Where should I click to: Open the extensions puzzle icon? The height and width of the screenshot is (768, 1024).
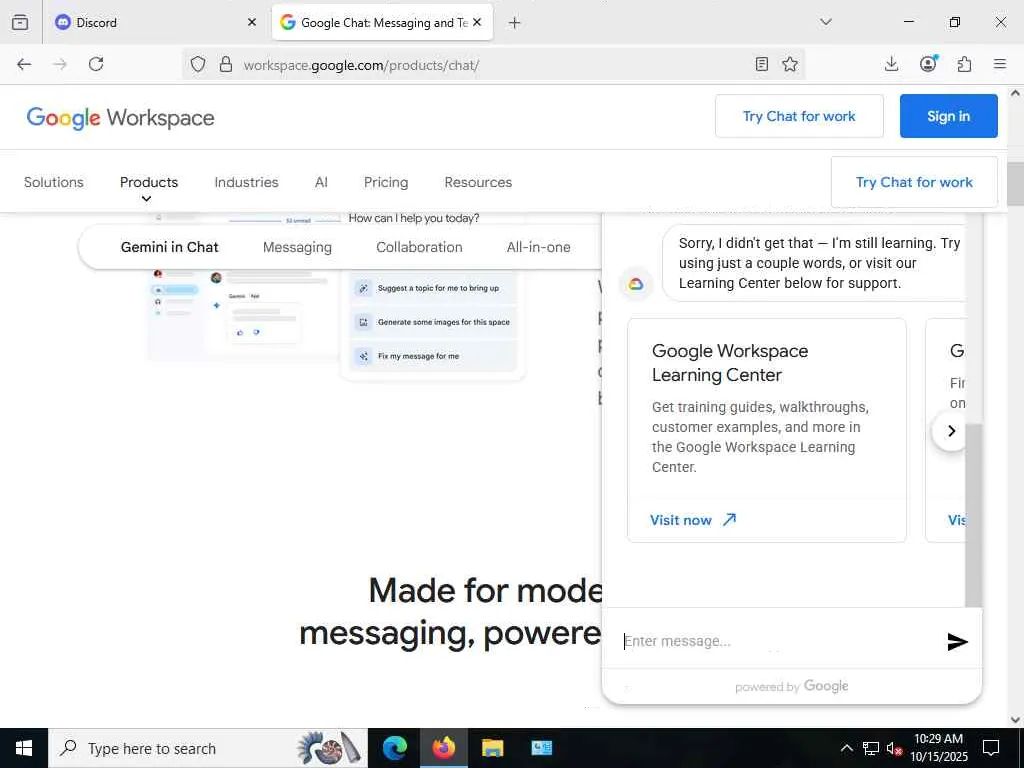point(965,64)
